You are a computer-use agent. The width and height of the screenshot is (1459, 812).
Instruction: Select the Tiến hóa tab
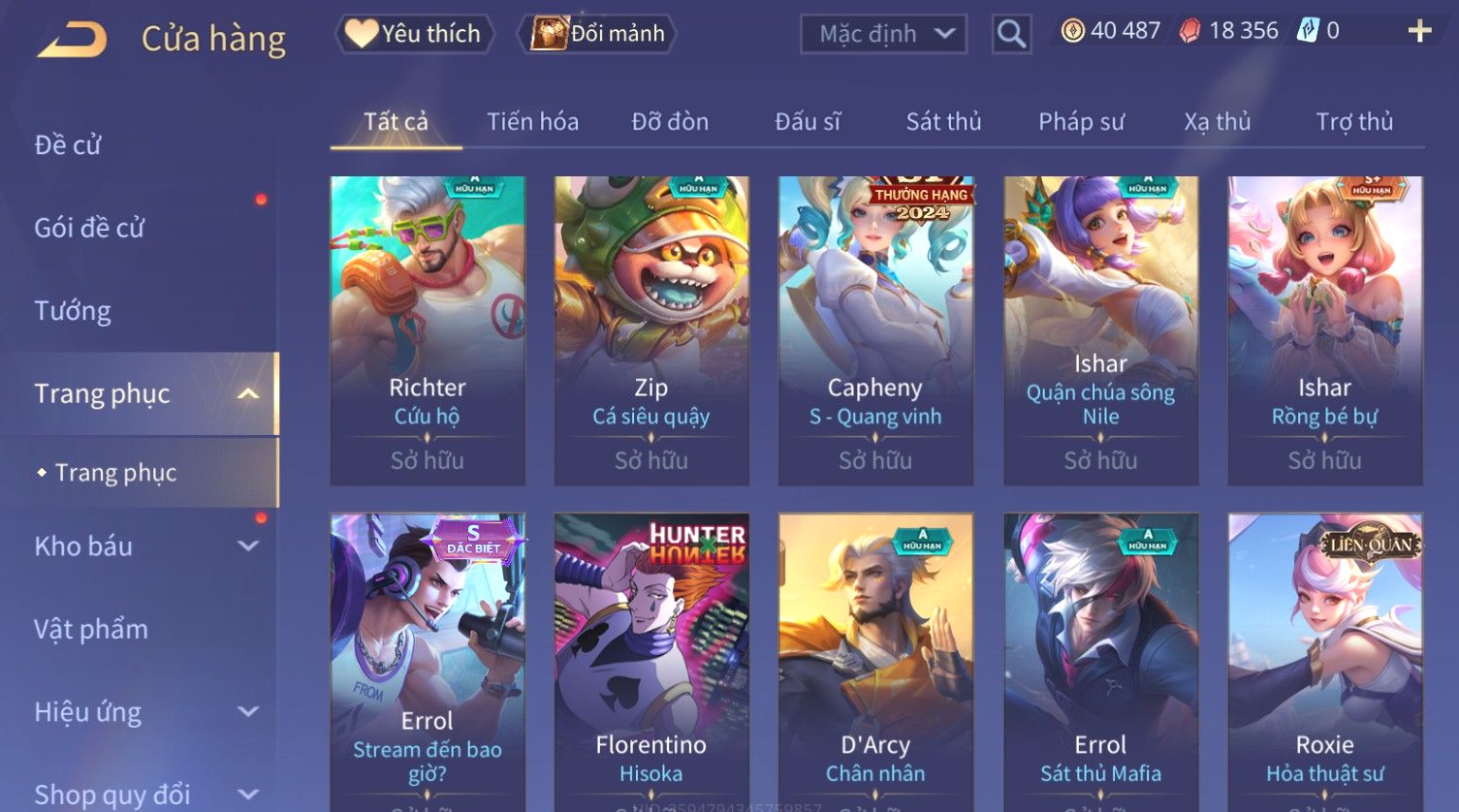(532, 122)
